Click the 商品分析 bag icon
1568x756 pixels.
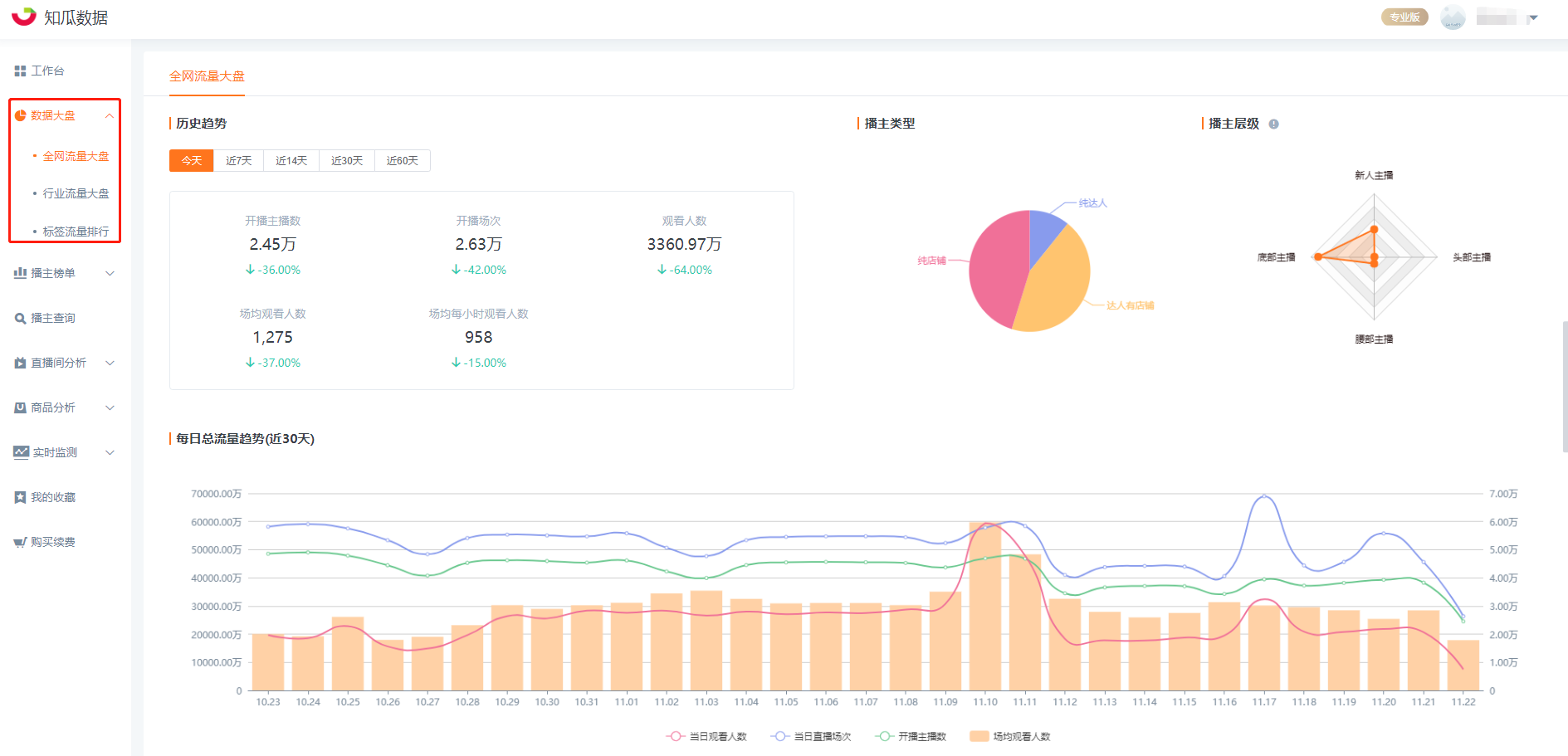pyautogui.click(x=20, y=408)
